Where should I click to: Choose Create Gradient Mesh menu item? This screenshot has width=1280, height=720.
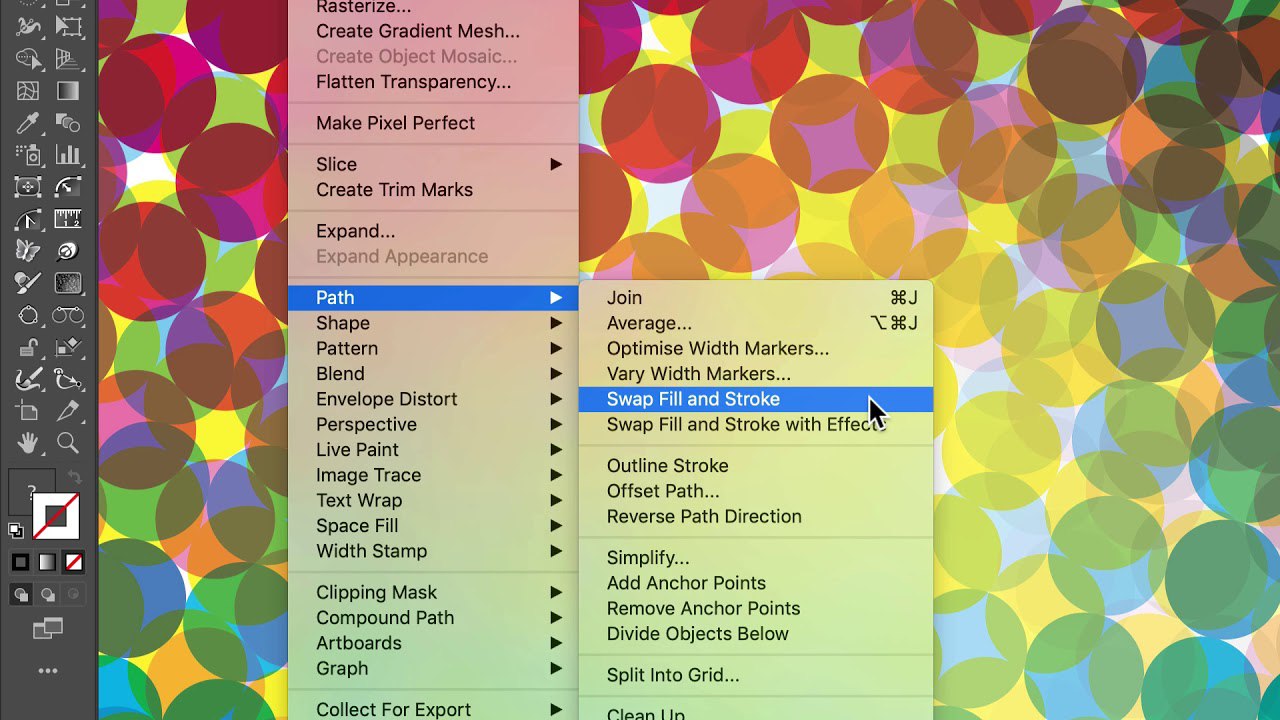pyautogui.click(x=433, y=31)
